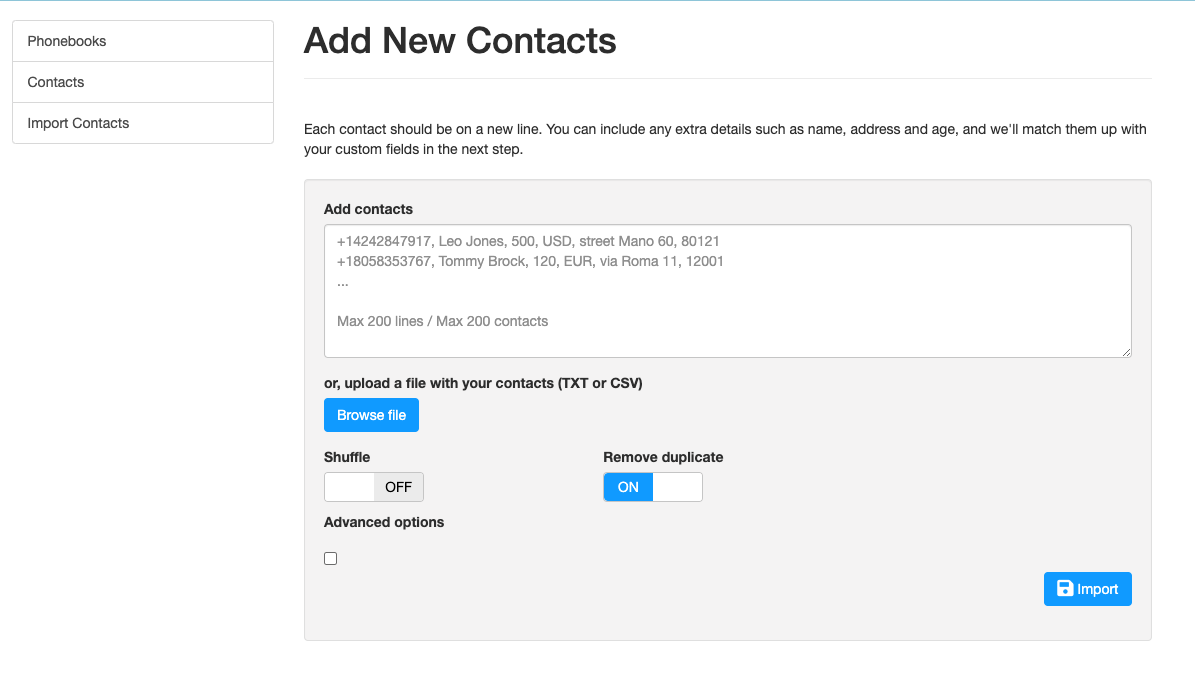Viewport: 1195px width, 689px height.
Task: Click the floppy disk icon on Import
Action: pos(1065,588)
